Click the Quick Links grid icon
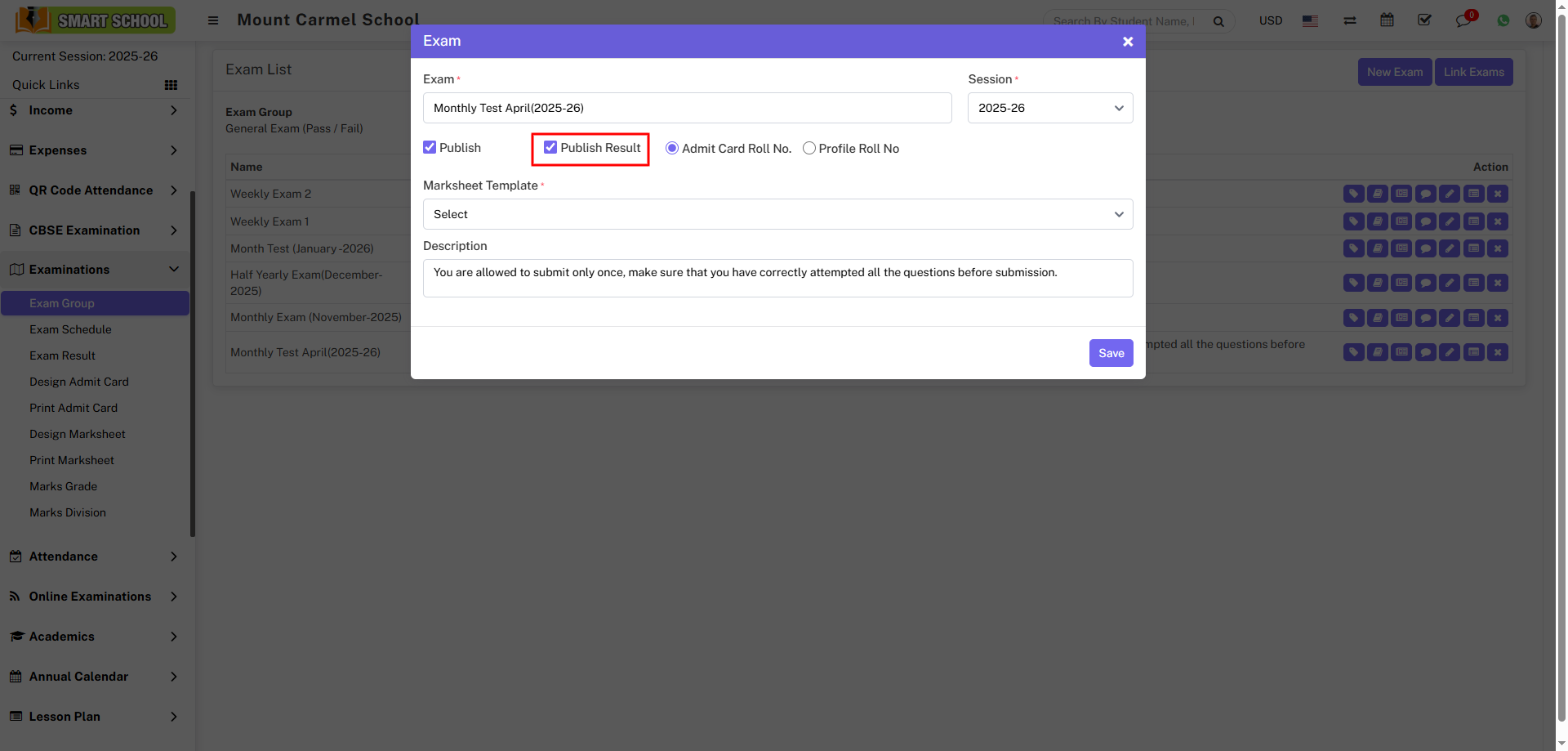 [171, 85]
